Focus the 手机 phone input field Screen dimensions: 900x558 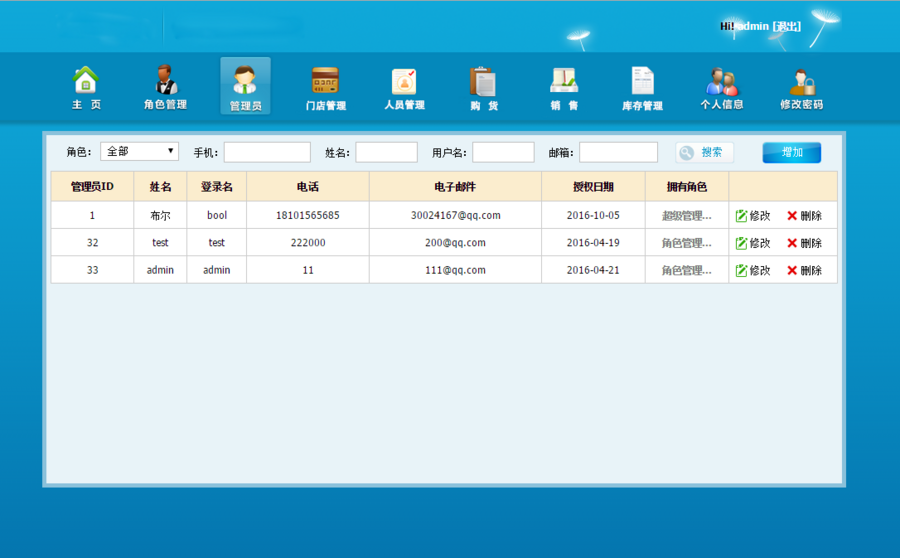267,152
